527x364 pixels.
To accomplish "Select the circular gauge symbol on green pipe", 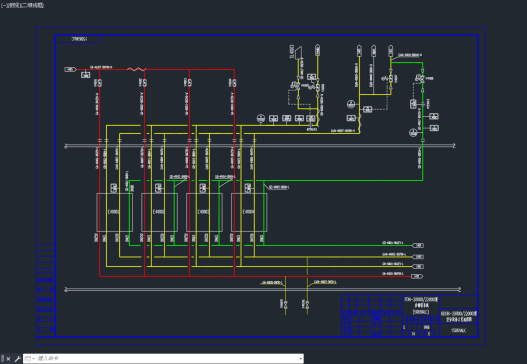I will (x=413, y=132).
